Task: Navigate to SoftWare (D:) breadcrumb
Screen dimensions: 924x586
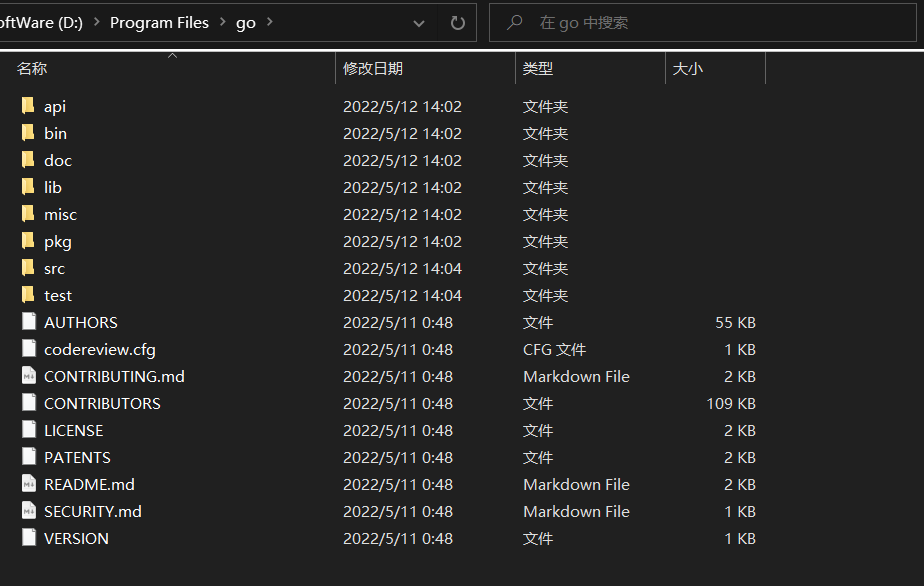Action: (41, 22)
